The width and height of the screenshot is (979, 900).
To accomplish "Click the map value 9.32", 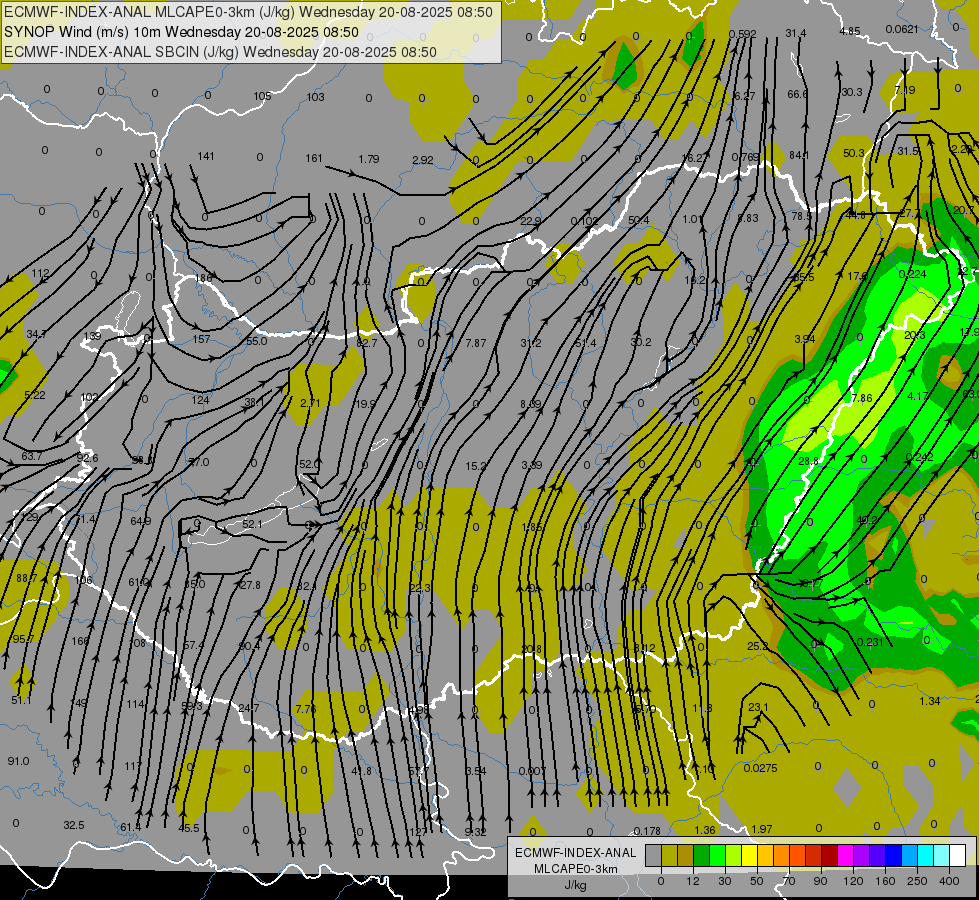I will (x=476, y=832).
